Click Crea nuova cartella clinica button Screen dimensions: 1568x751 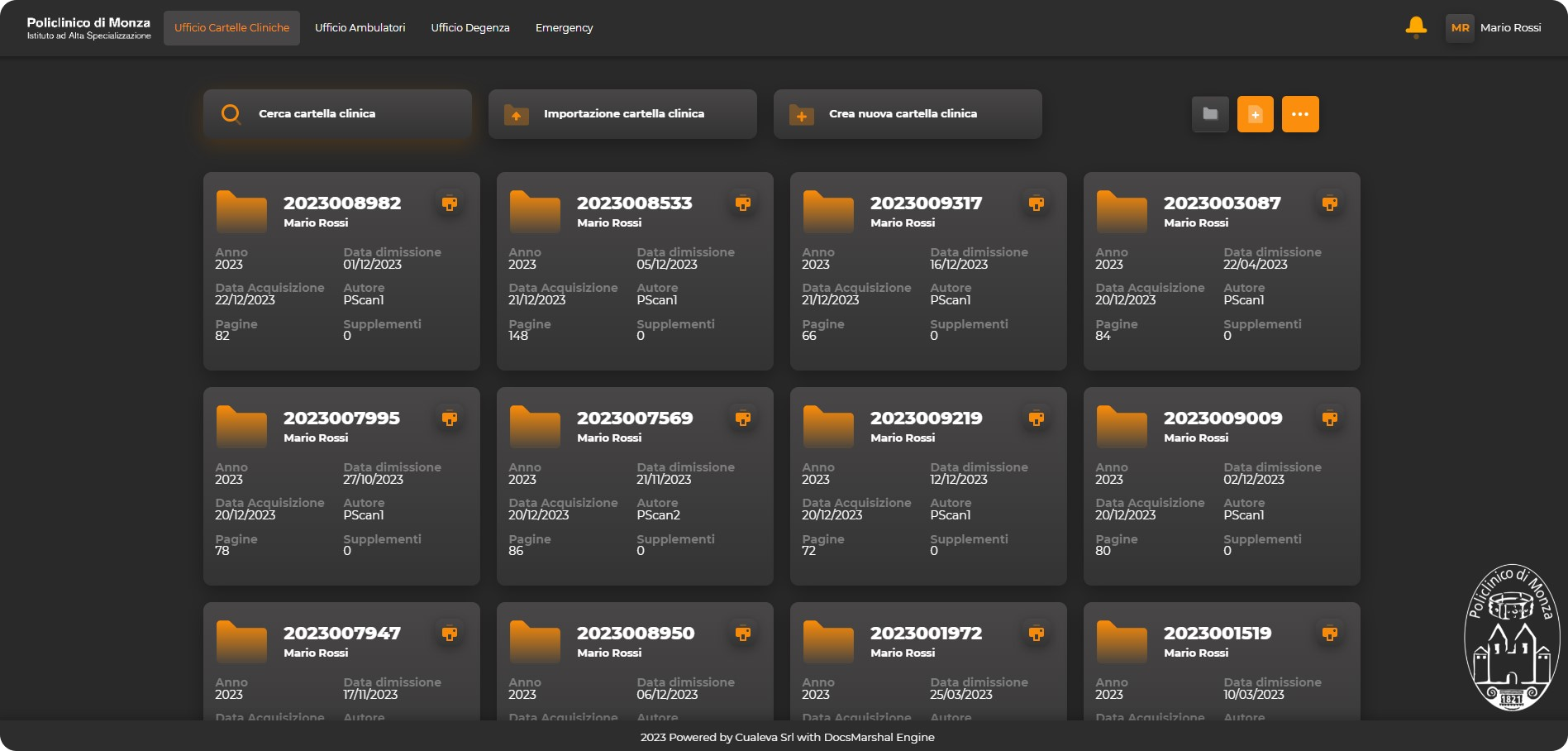pos(908,114)
